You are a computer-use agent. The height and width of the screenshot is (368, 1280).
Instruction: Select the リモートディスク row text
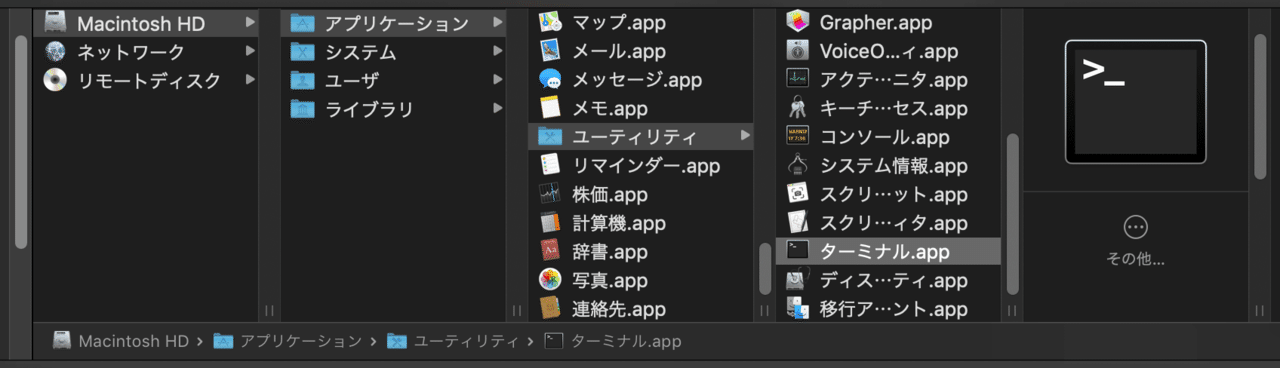click(x=149, y=81)
